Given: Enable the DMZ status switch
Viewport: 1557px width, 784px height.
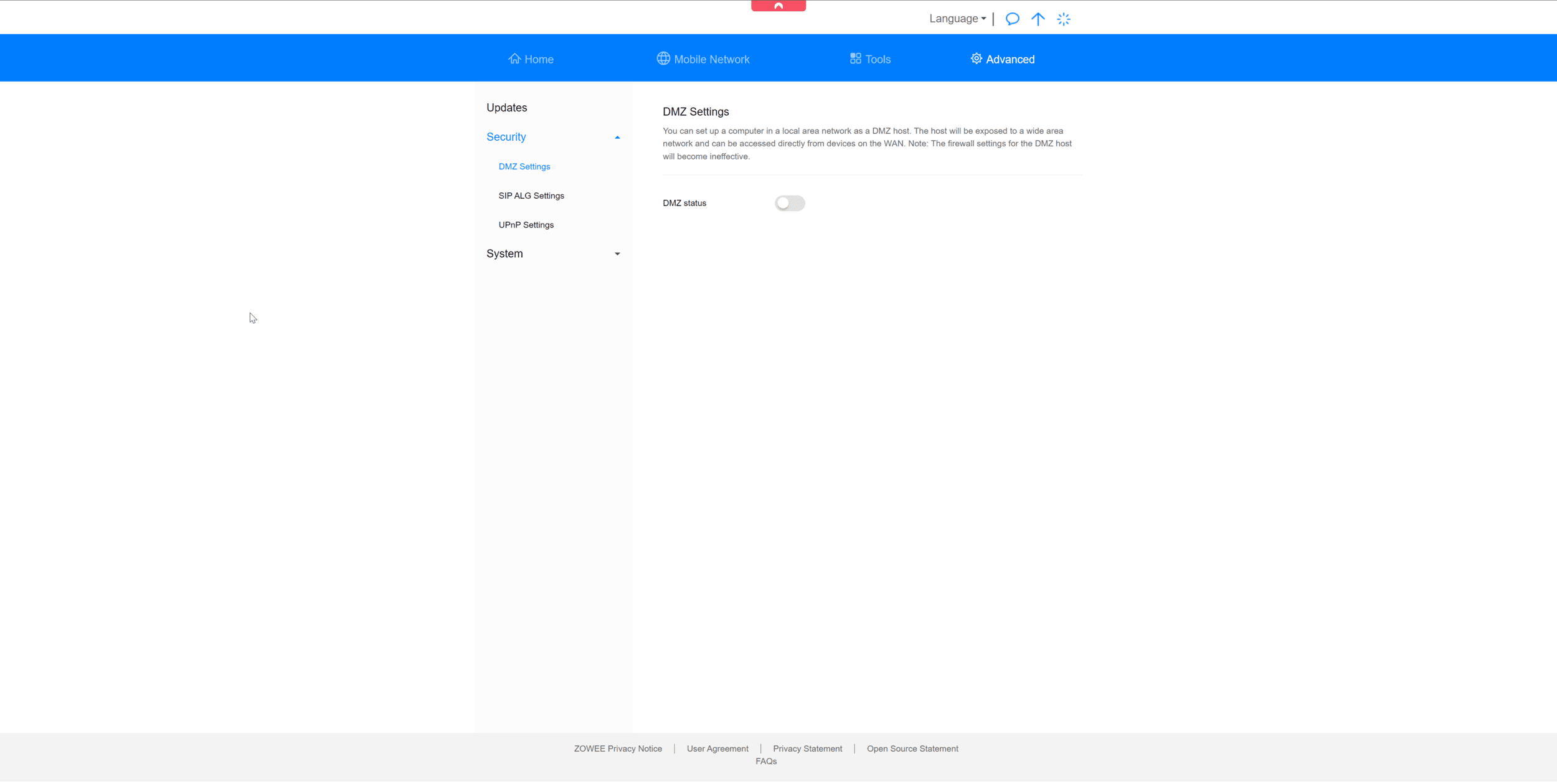Looking at the screenshot, I should point(790,204).
